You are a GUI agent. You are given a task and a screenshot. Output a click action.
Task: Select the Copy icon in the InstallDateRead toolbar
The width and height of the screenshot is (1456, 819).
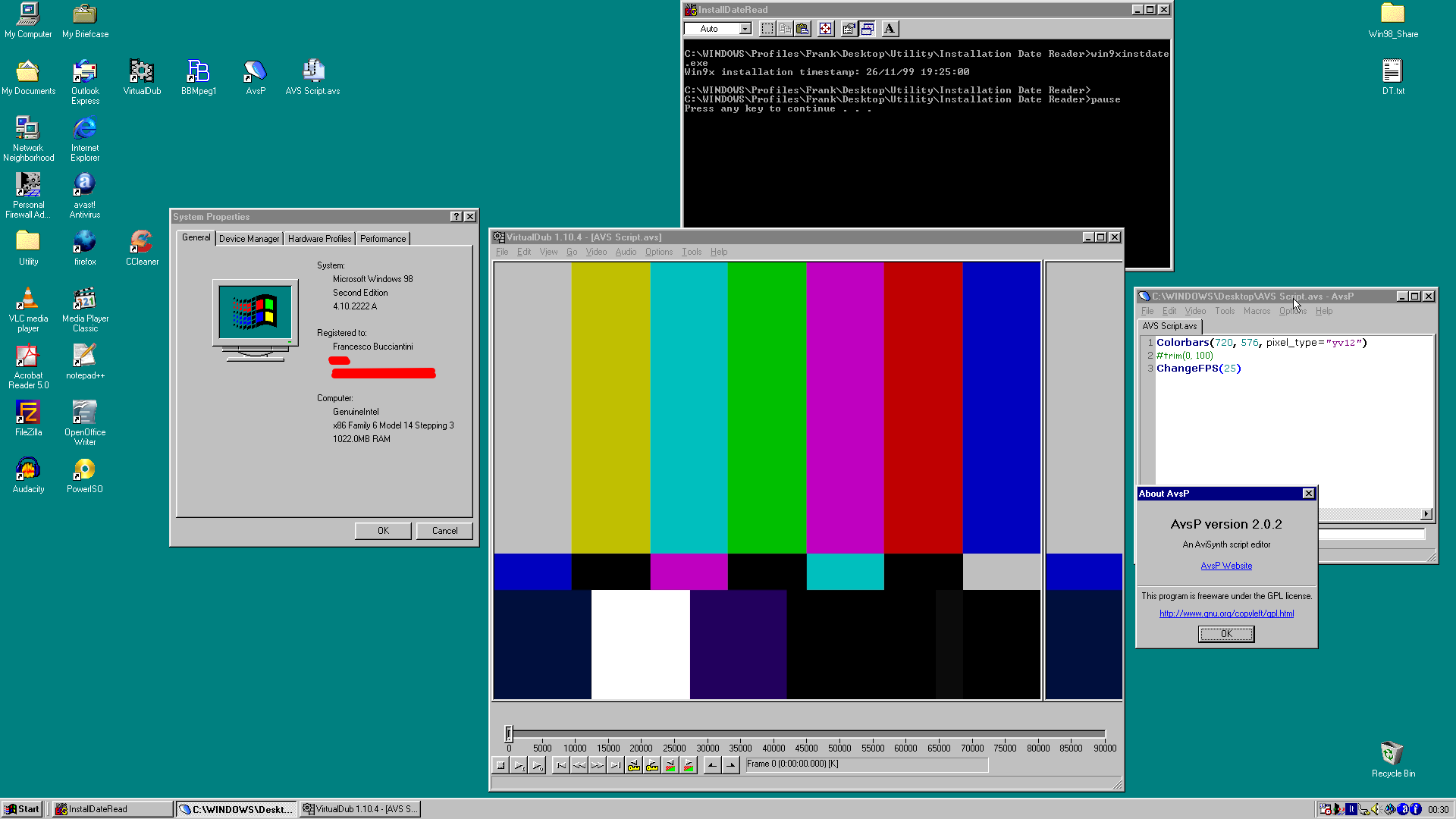point(786,29)
